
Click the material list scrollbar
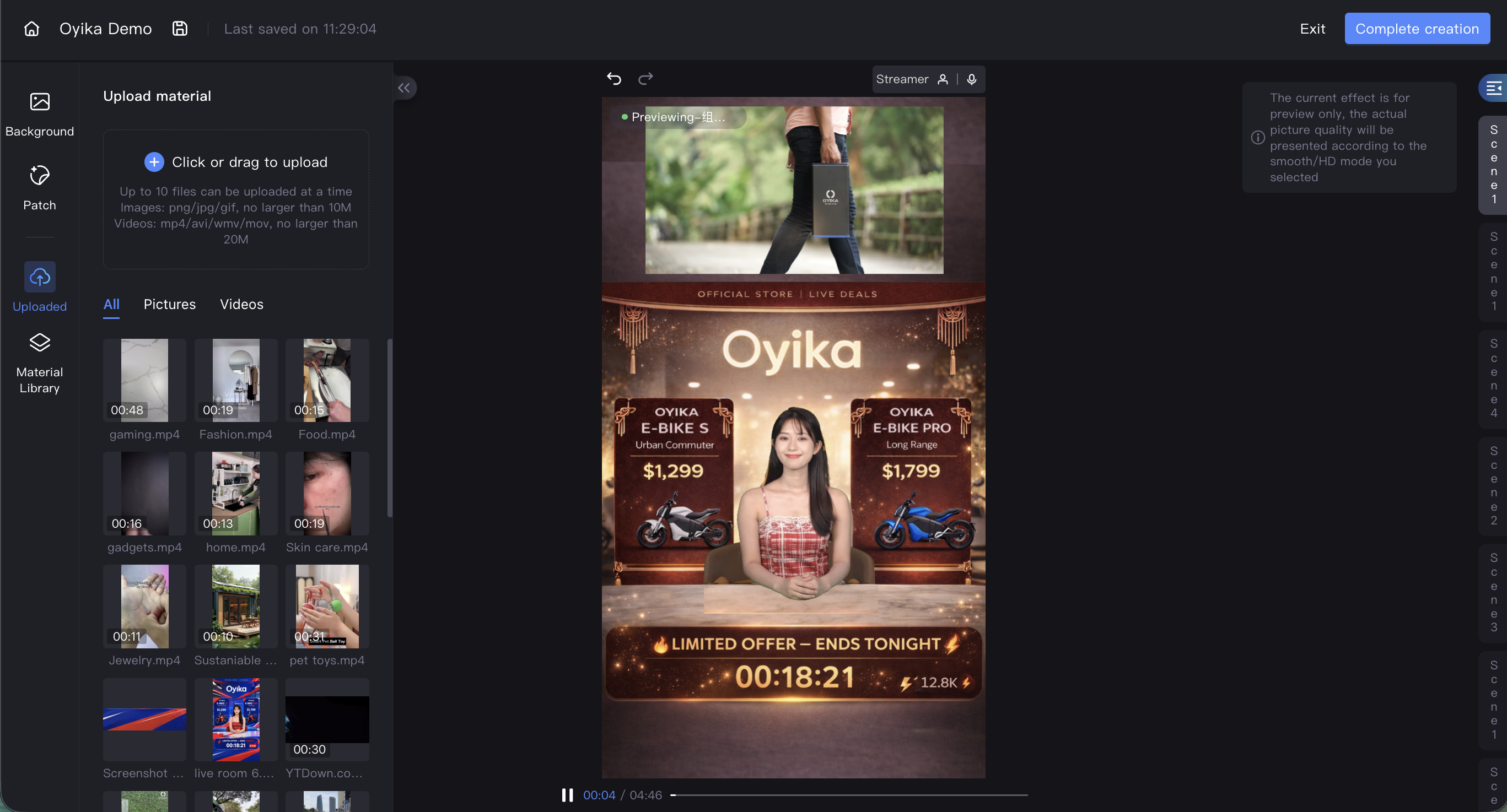390,428
